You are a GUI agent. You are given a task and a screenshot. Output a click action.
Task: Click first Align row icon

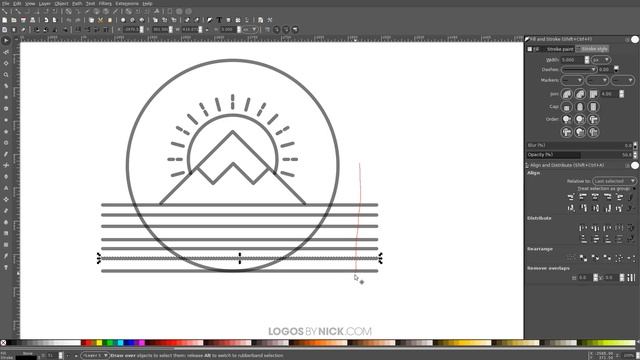[571, 197]
